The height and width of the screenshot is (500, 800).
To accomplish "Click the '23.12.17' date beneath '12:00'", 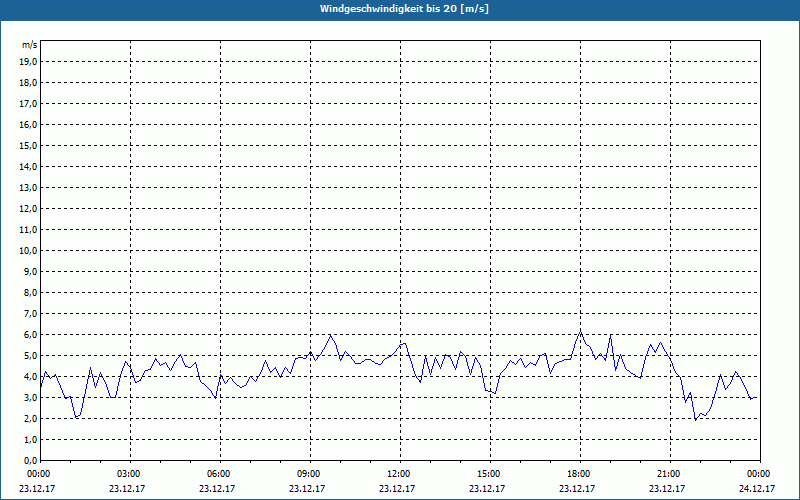I will click(397, 488).
